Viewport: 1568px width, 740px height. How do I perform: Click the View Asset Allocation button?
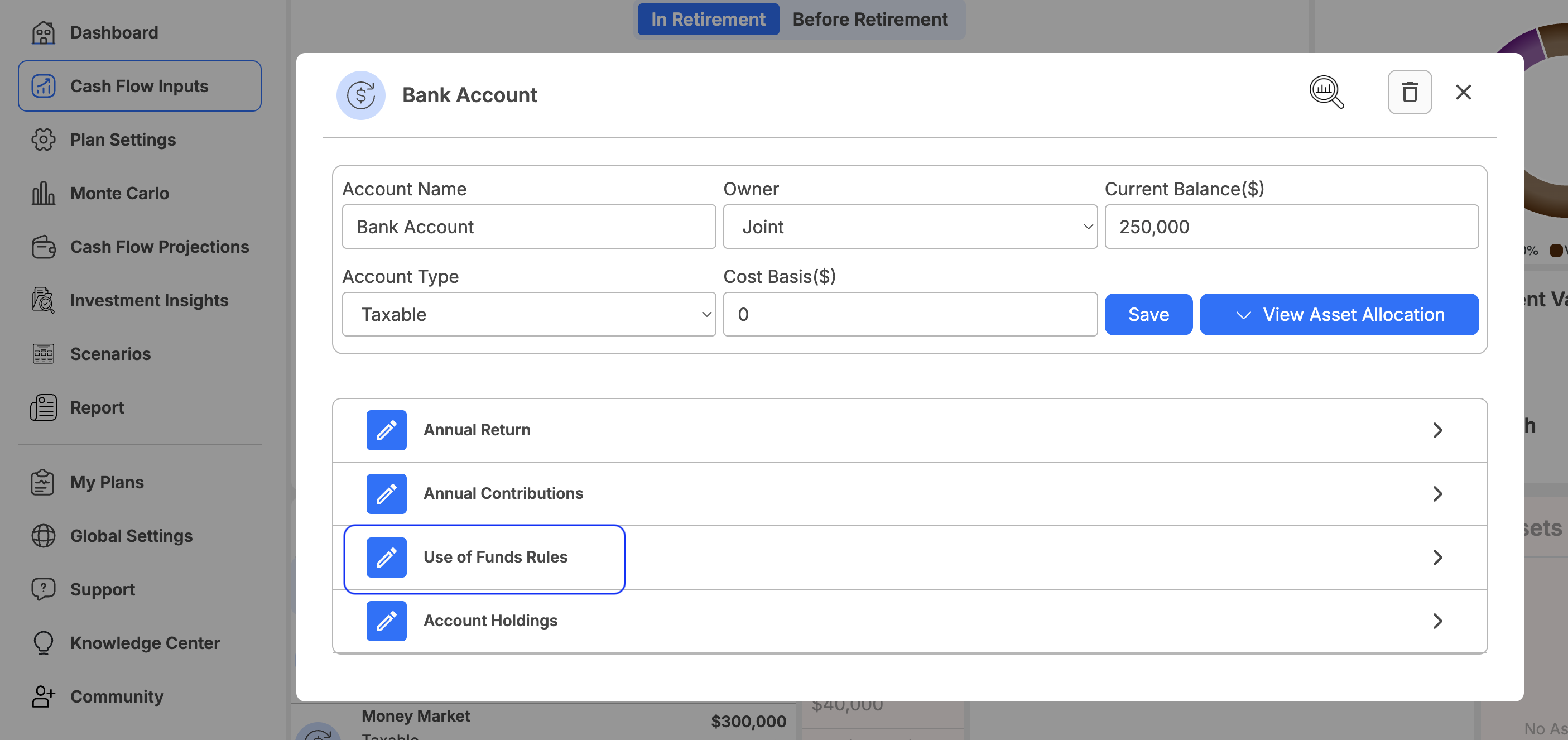pyautogui.click(x=1339, y=314)
